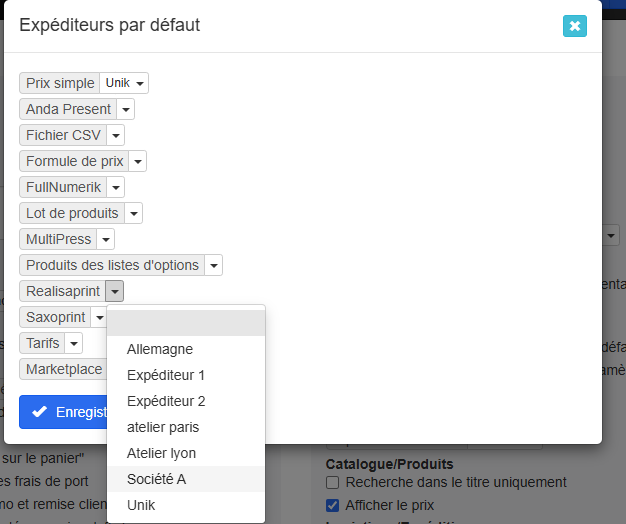Pick Unik in the dropdown list
This screenshot has height=524, width=626.
(186, 505)
